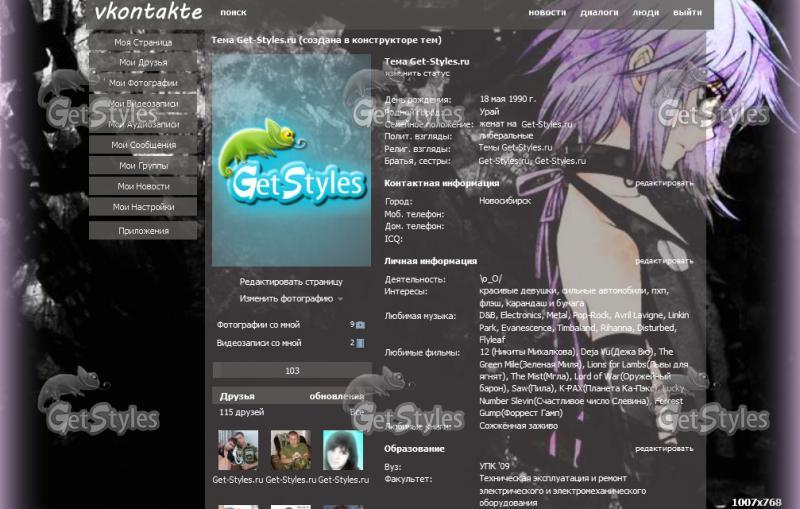Click the vkontakte logo in header
This screenshot has height=509, width=800.
148,13
